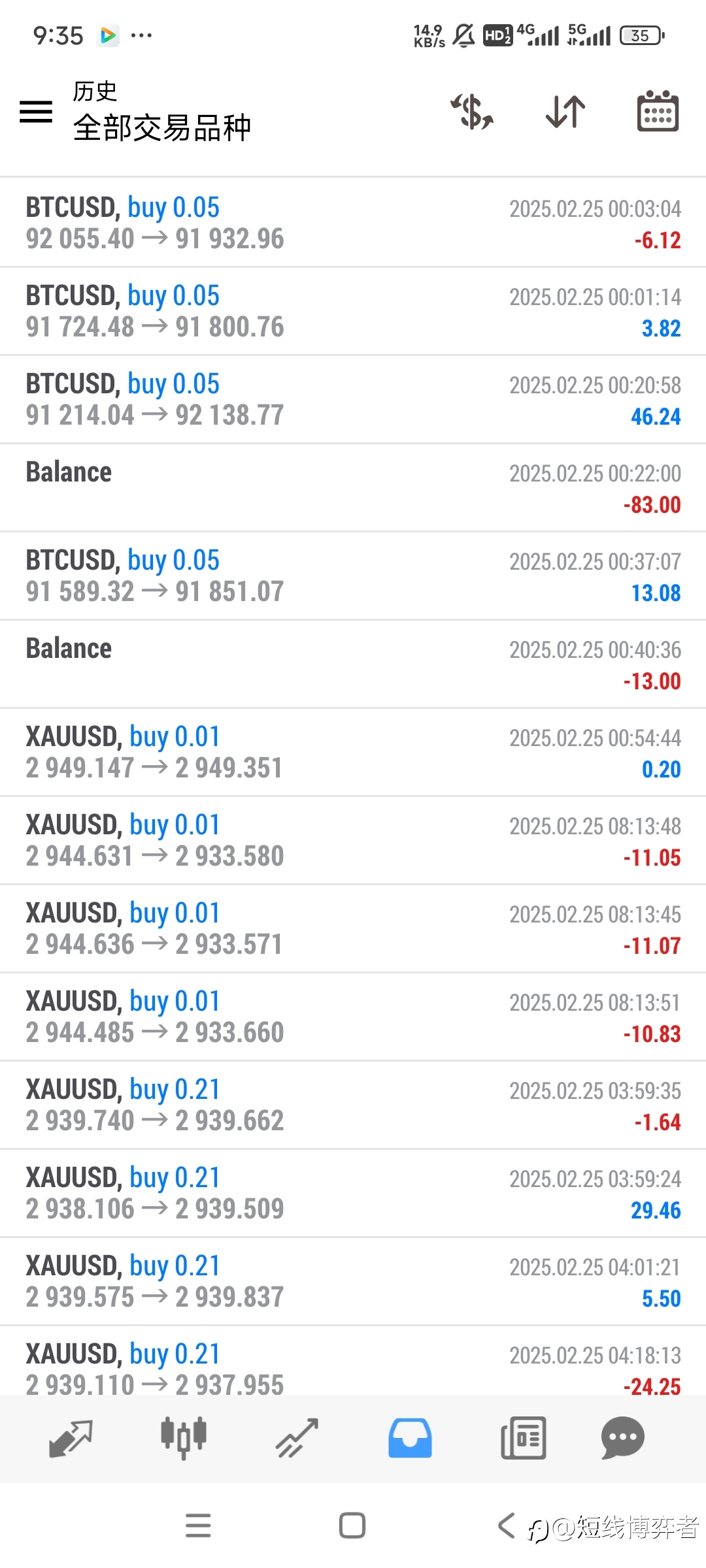Select the Balance entry of -13.00

[x=353, y=664]
